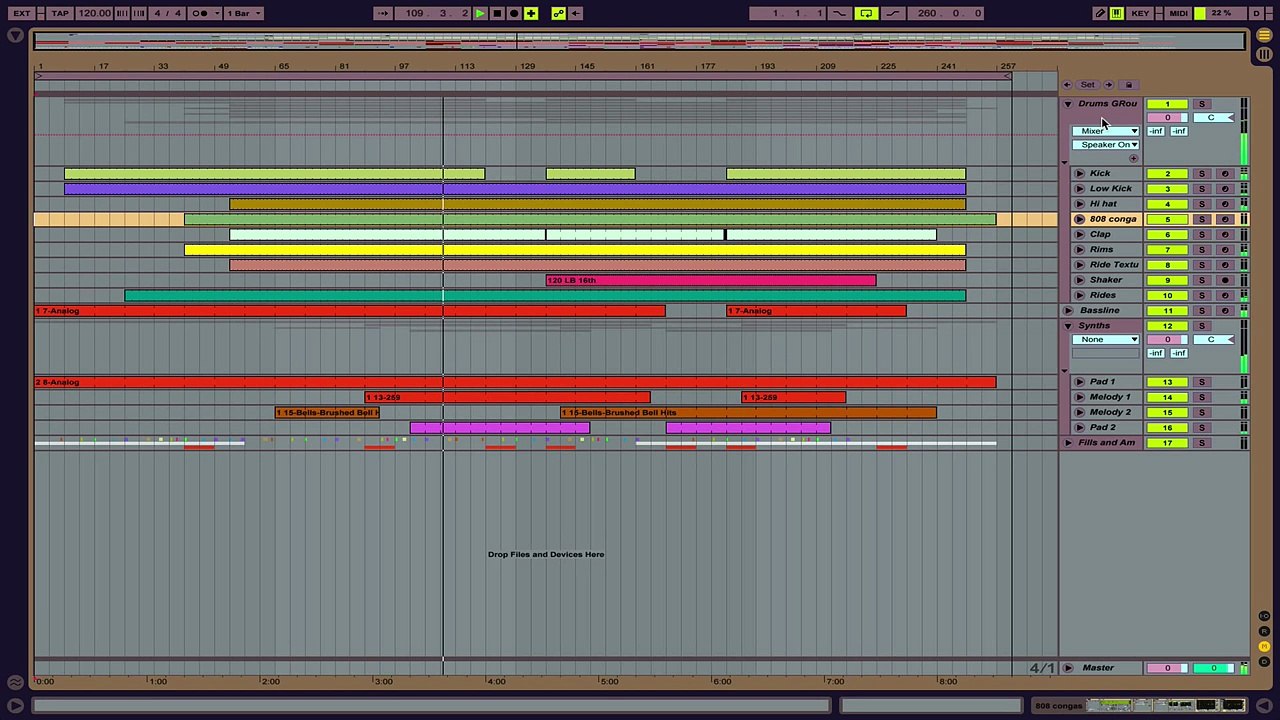
Task: Click the TAP tempo button
Action: 60,13
